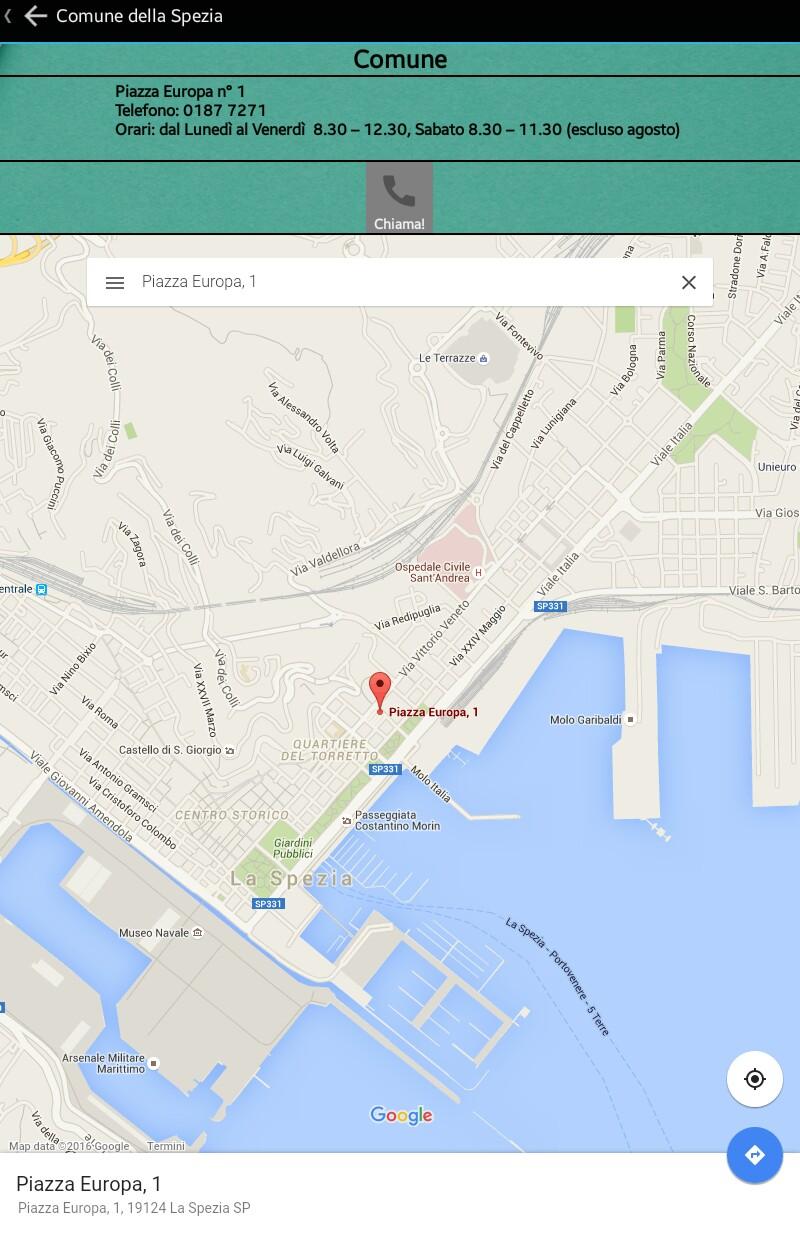Viewport: 800px width, 1243px height.
Task: Tap the back arrow beside Comune della Spezia
Action: (36, 16)
